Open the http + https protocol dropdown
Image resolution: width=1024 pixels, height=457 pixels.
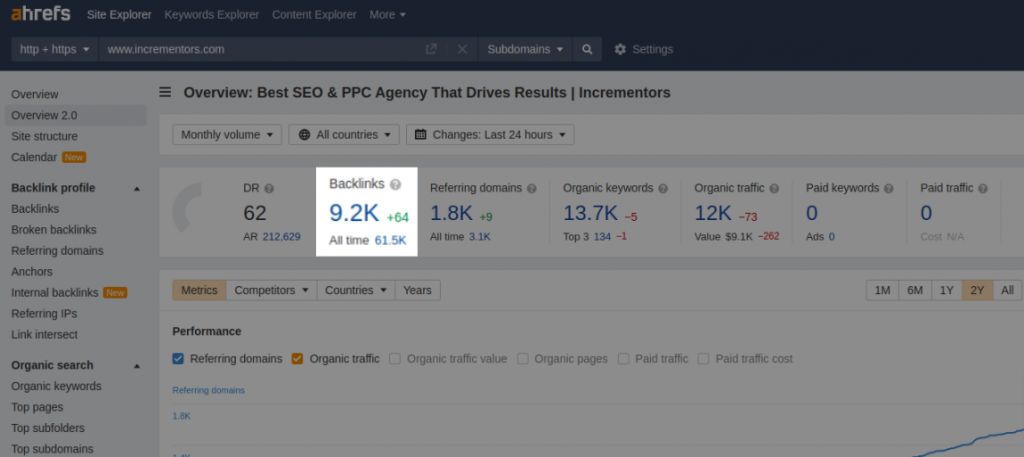(x=55, y=49)
